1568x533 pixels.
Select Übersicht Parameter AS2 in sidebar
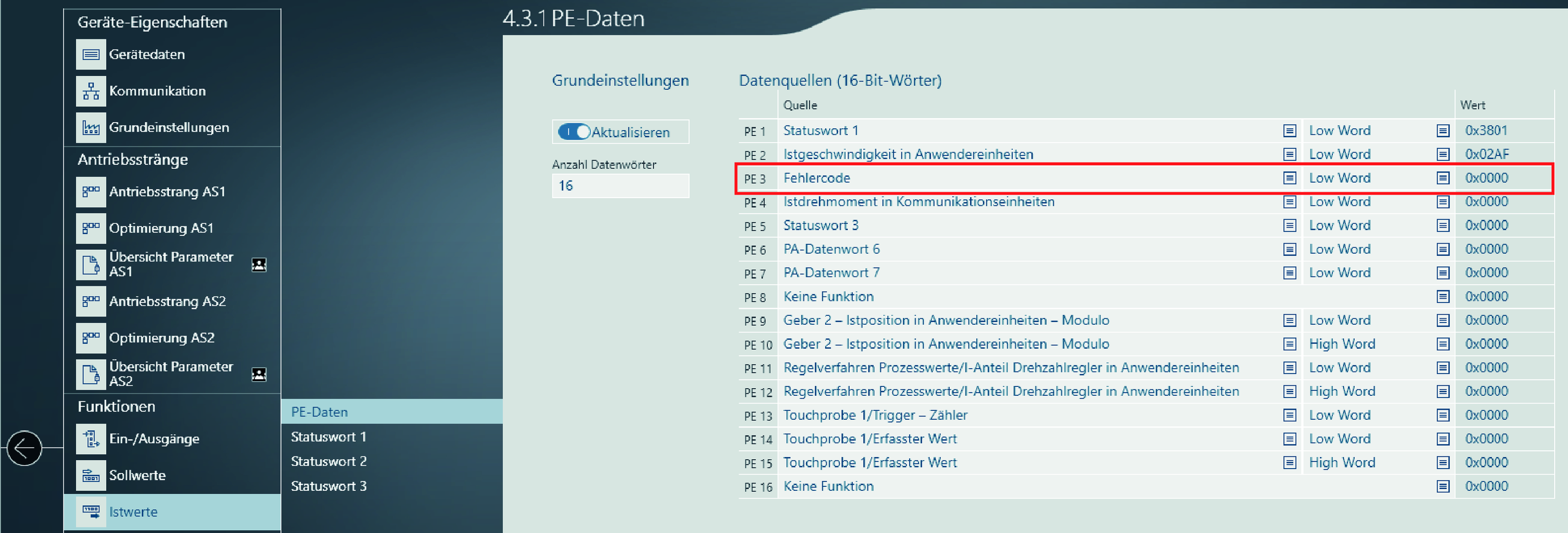pos(171,374)
